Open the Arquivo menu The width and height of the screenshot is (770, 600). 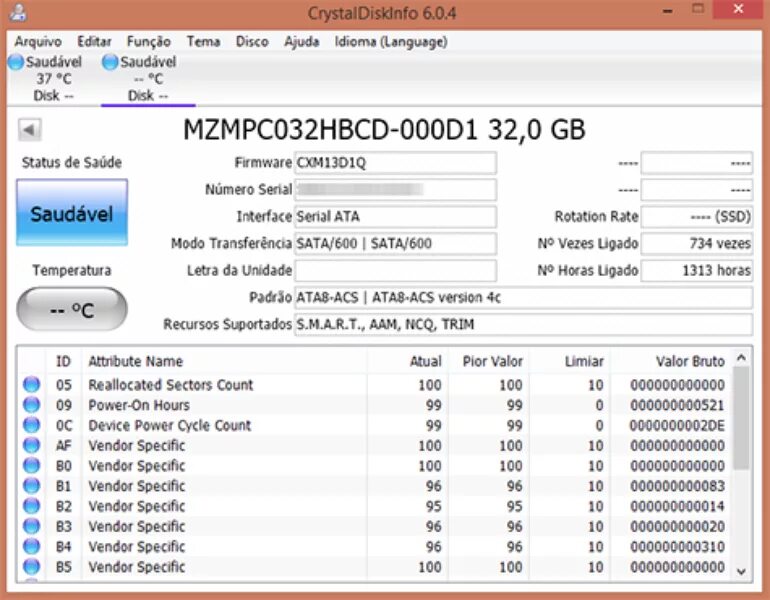click(x=38, y=42)
